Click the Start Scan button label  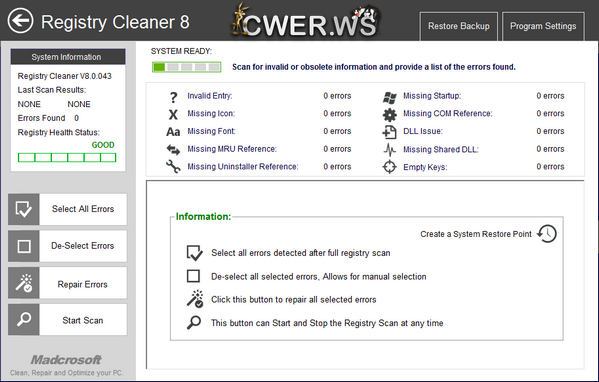83,320
